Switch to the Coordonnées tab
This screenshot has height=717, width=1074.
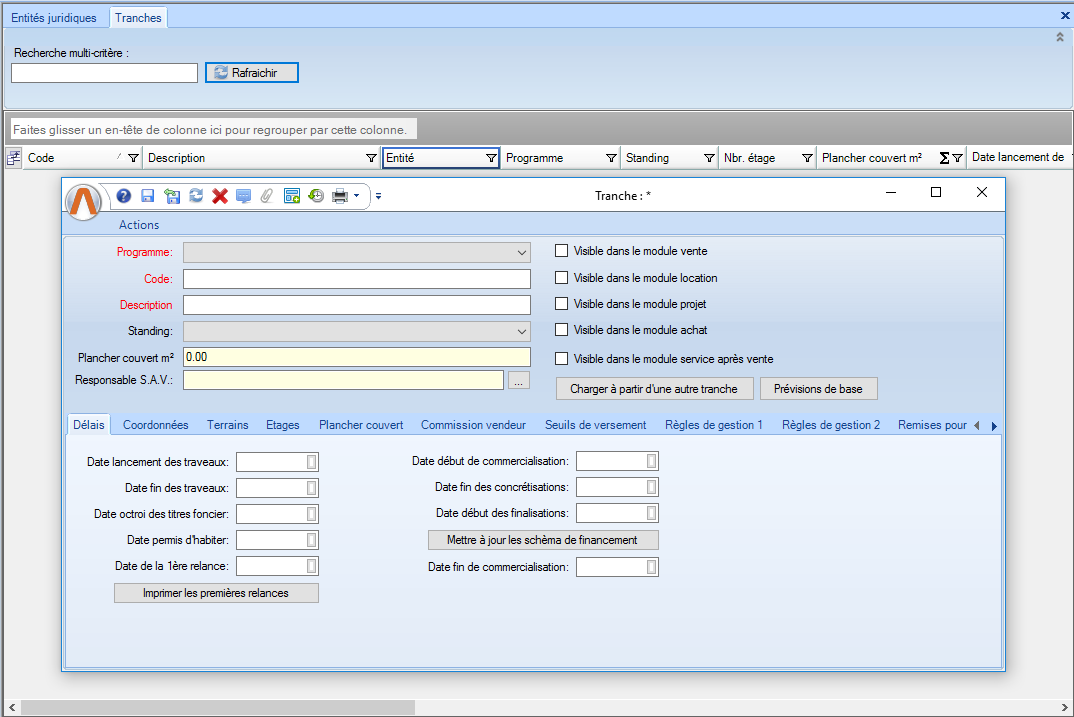tap(155, 425)
